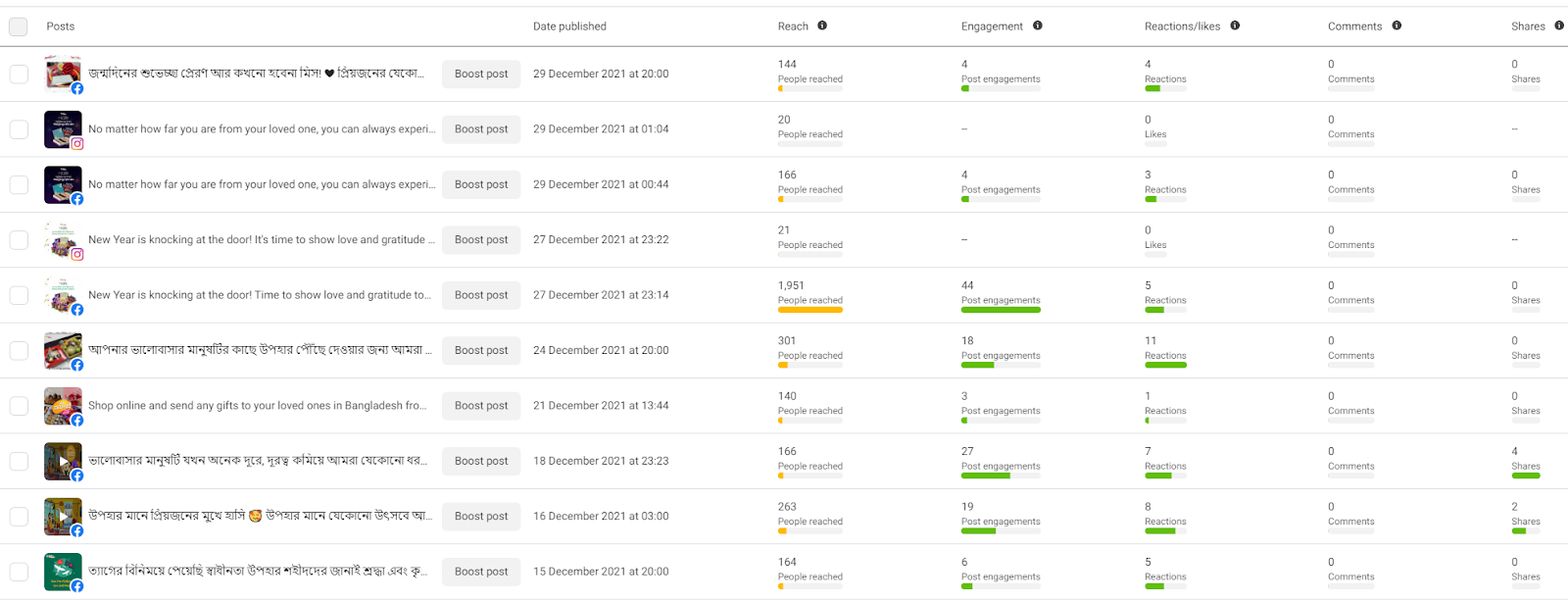Select checkbox for 24 December 20:00 post
The height and width of the screenshot is (602, 1568).
tap(19, 351)
